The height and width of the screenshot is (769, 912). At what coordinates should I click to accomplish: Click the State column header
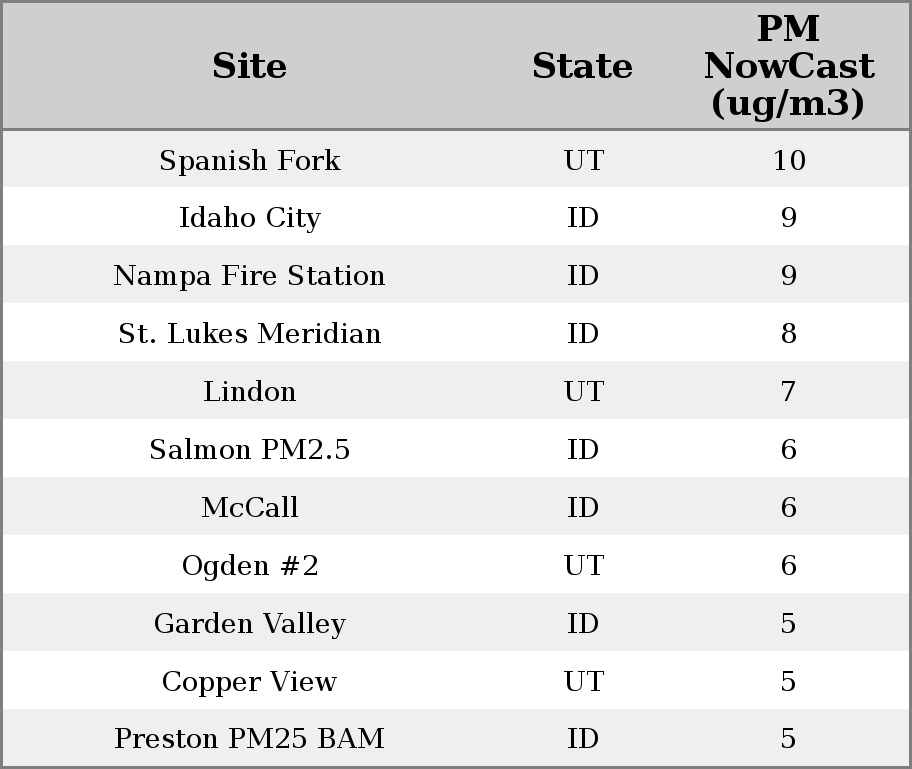coord(582,66)
